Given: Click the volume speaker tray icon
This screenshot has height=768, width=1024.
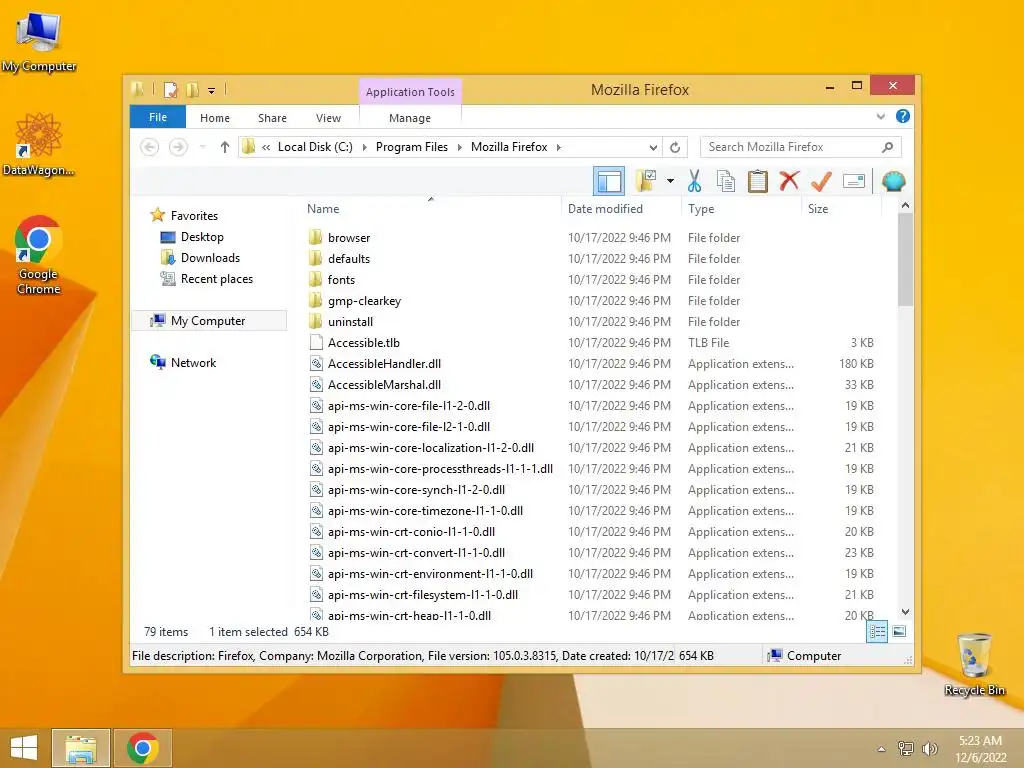Looking at the screenshot, I should point(929,748).
